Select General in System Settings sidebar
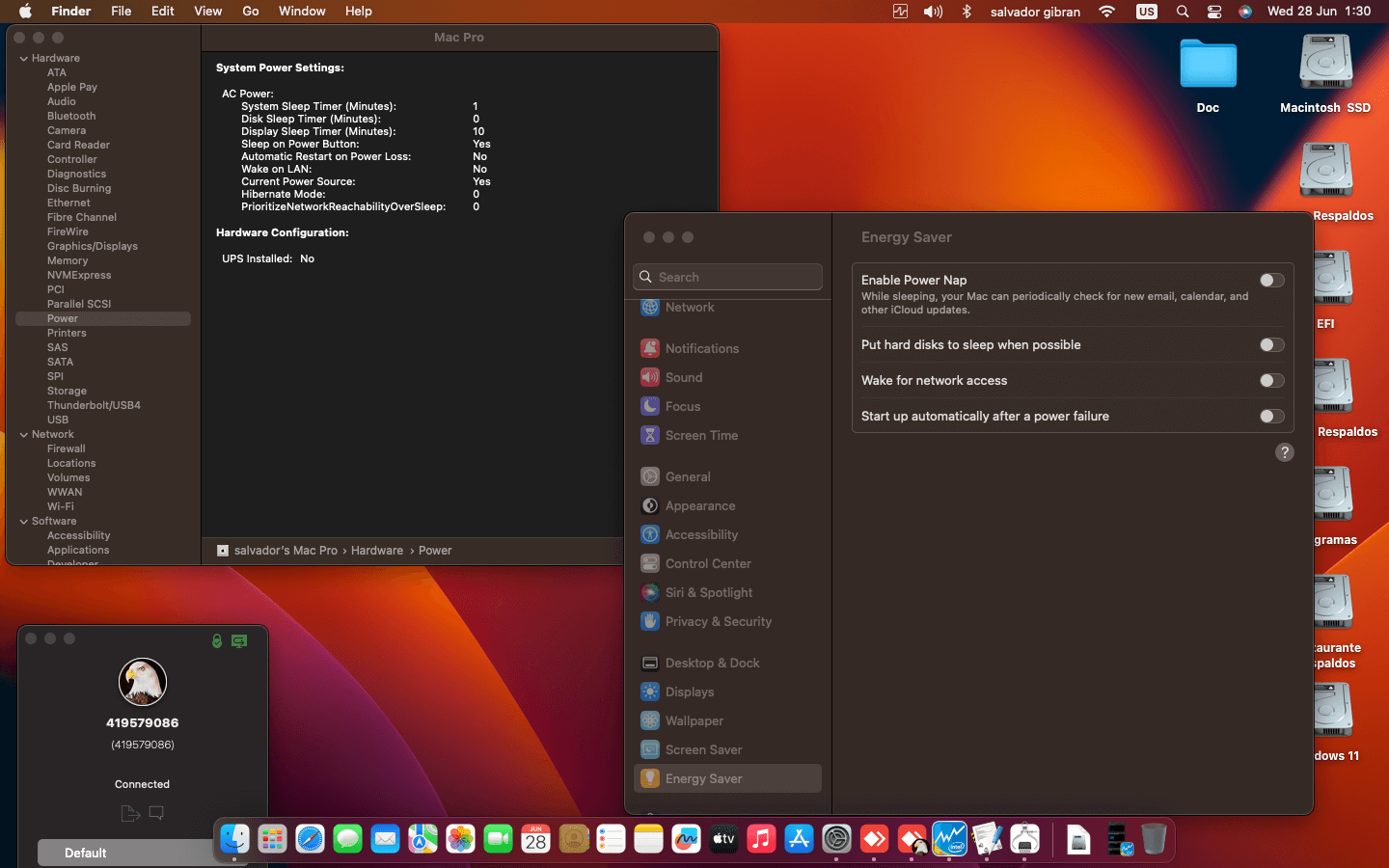Image resolution: width=1389 pixels, height=868 pixels. tap(728, 476)
